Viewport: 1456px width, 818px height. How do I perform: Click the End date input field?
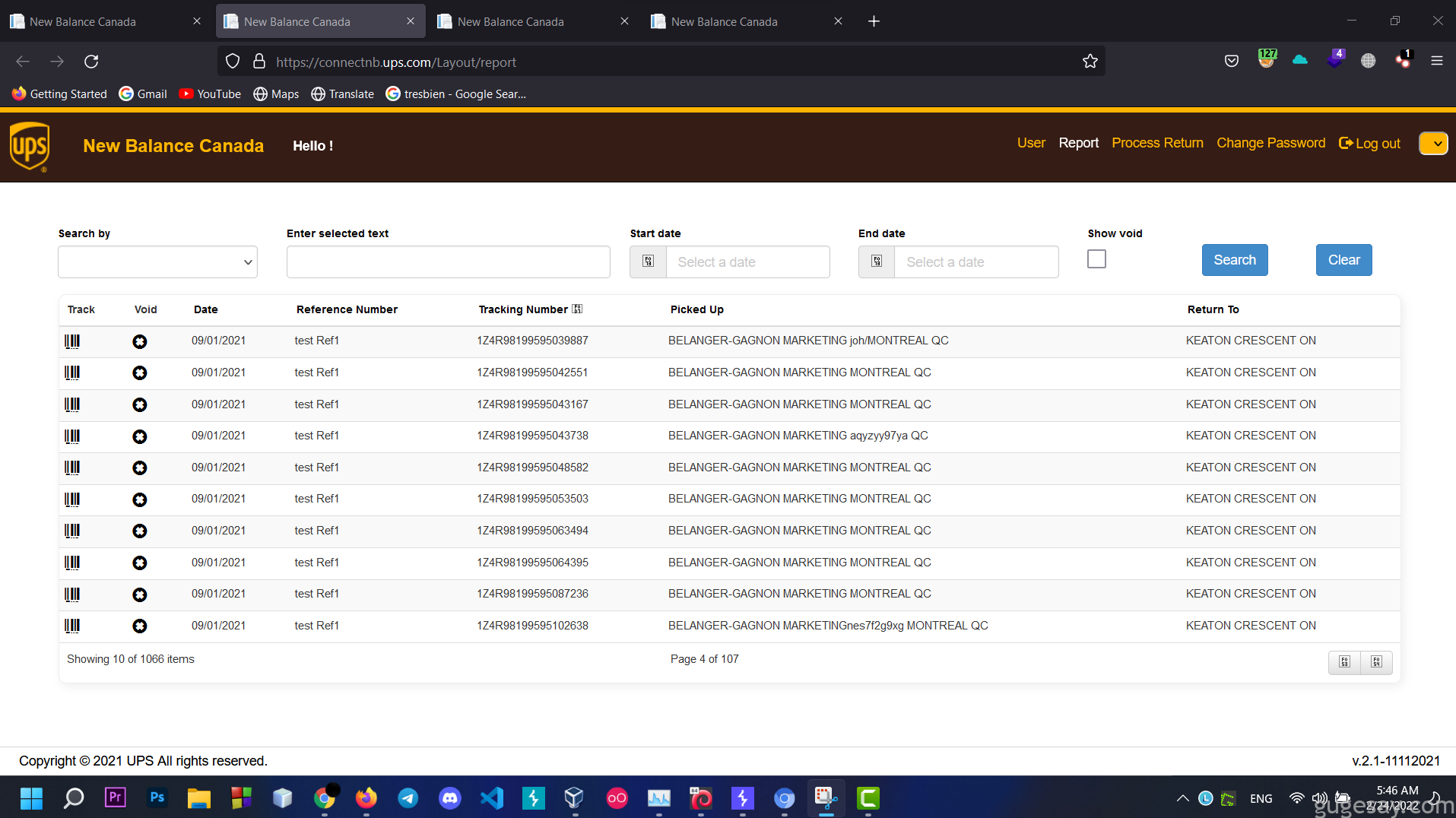pyautogui.click(x=976, y=262)
